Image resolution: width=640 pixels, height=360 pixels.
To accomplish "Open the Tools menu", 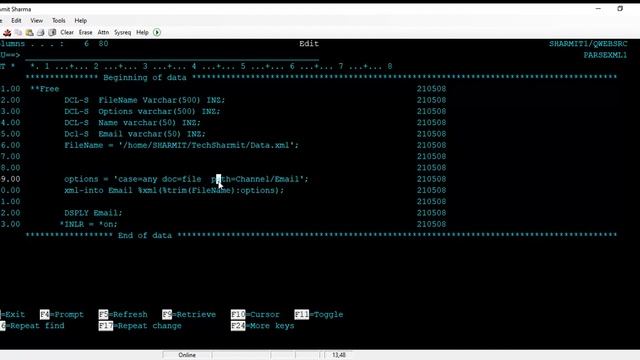I will 58,20.
